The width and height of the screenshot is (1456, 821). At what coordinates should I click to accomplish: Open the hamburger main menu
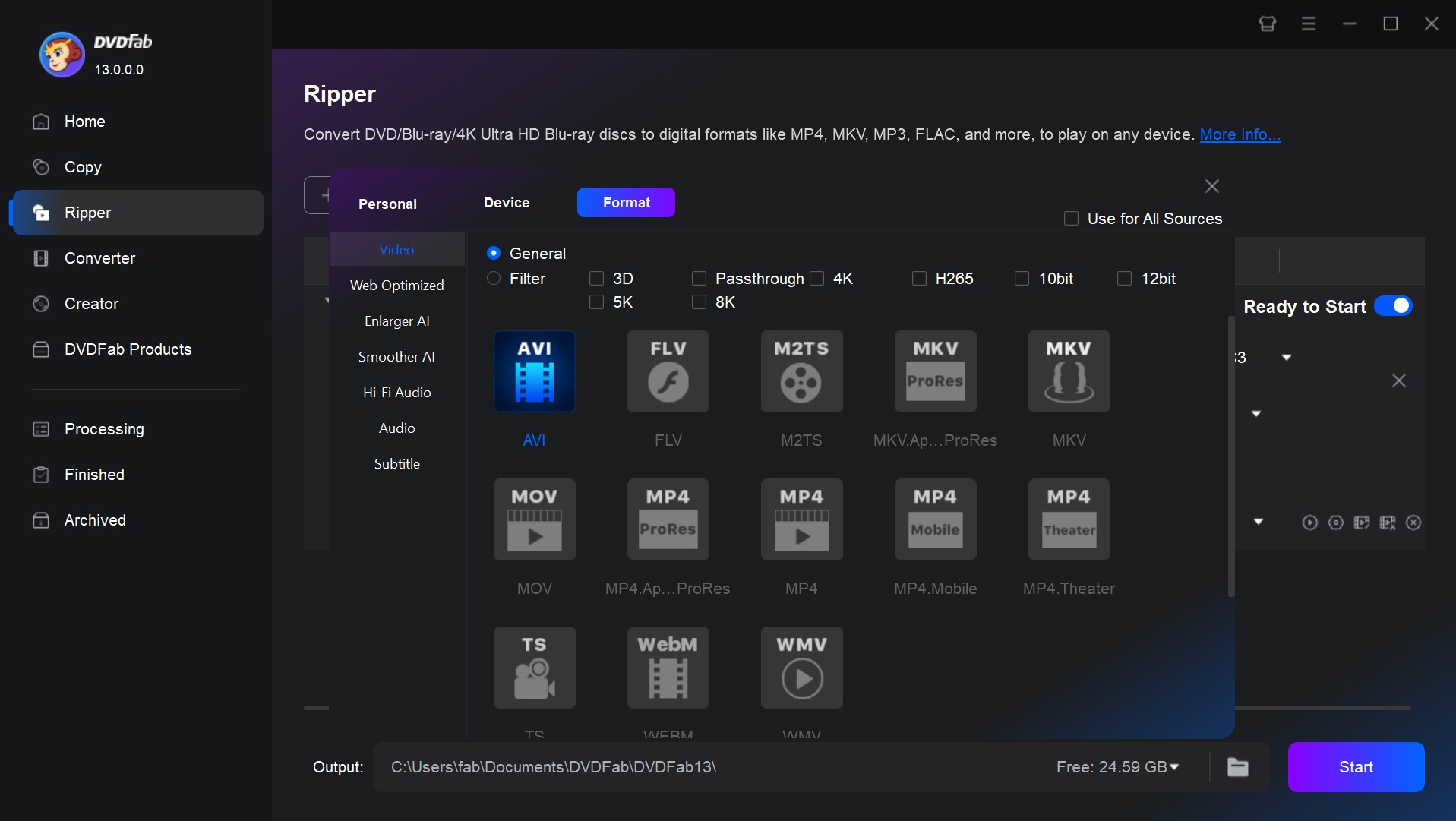pyautogui.click(x=1308, y=24)
